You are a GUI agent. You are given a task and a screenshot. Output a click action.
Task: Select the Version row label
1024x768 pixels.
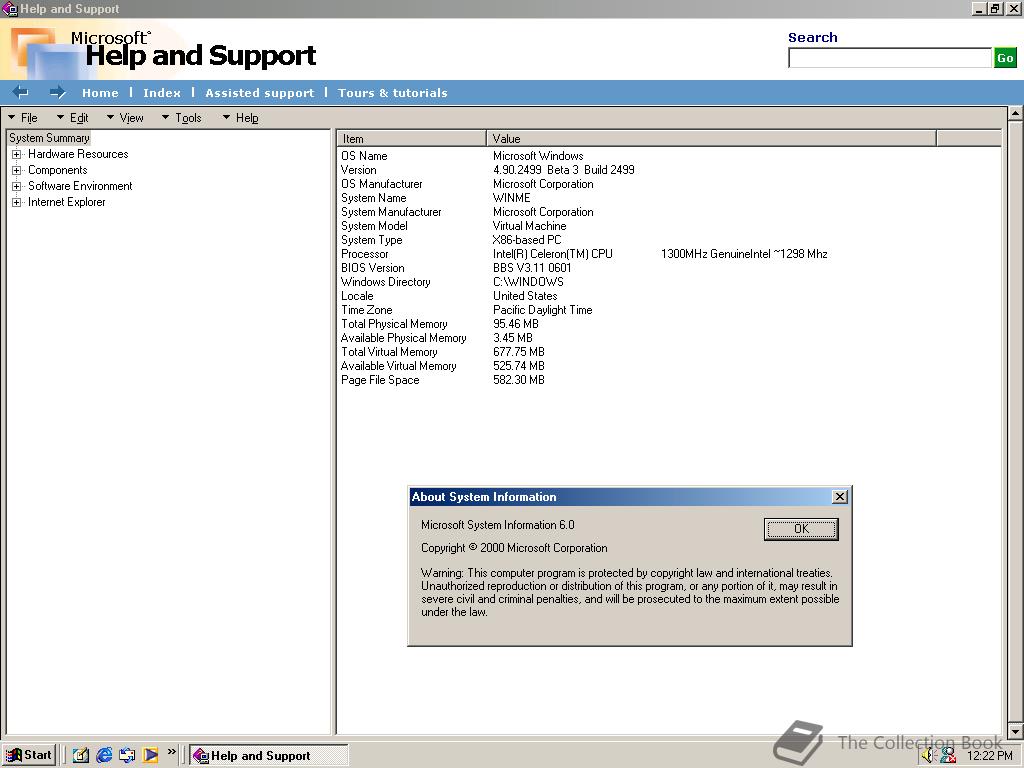pyautogui.click(x=359, y=170)
